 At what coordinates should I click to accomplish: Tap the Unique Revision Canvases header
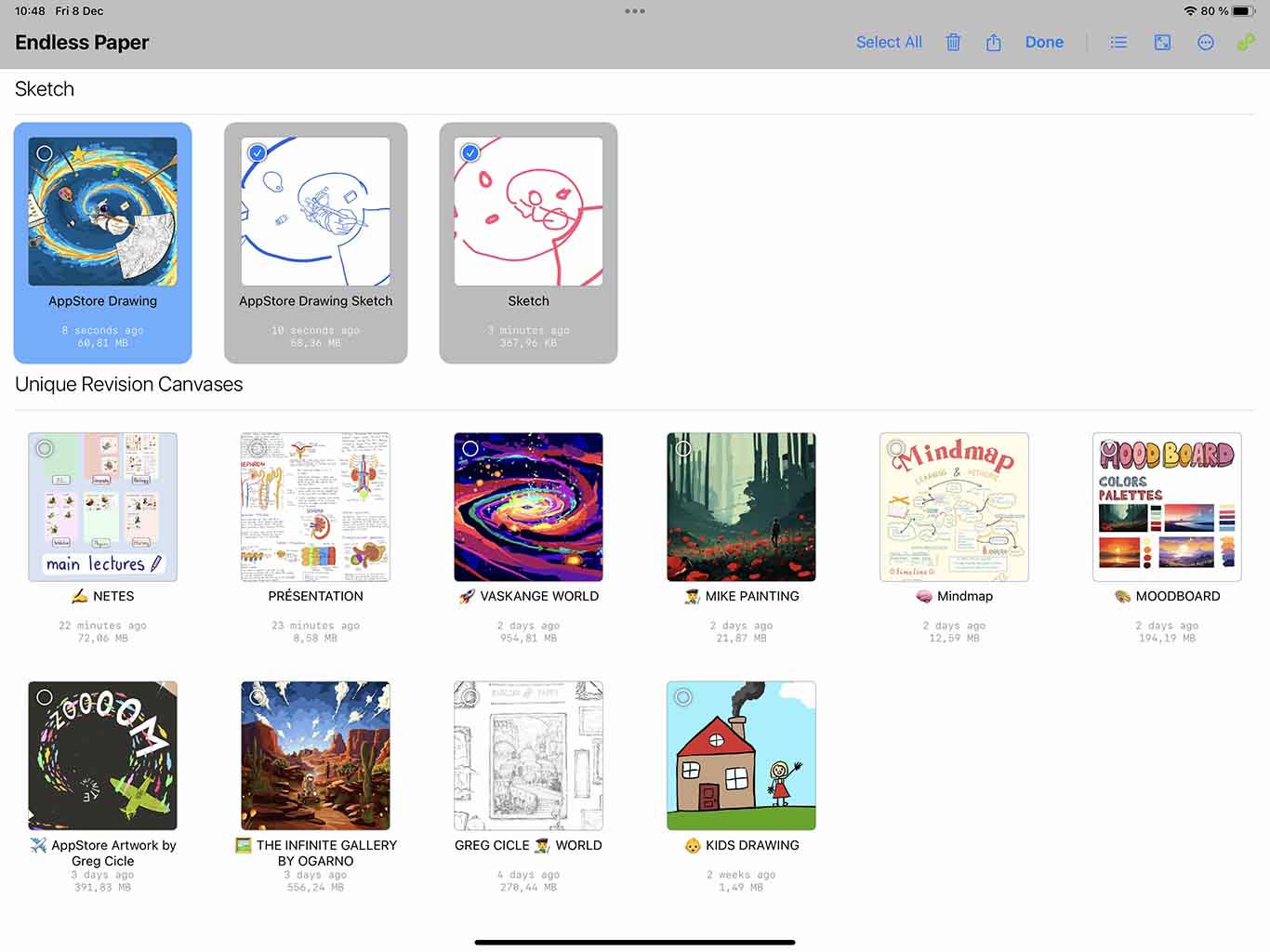[129, 385]
